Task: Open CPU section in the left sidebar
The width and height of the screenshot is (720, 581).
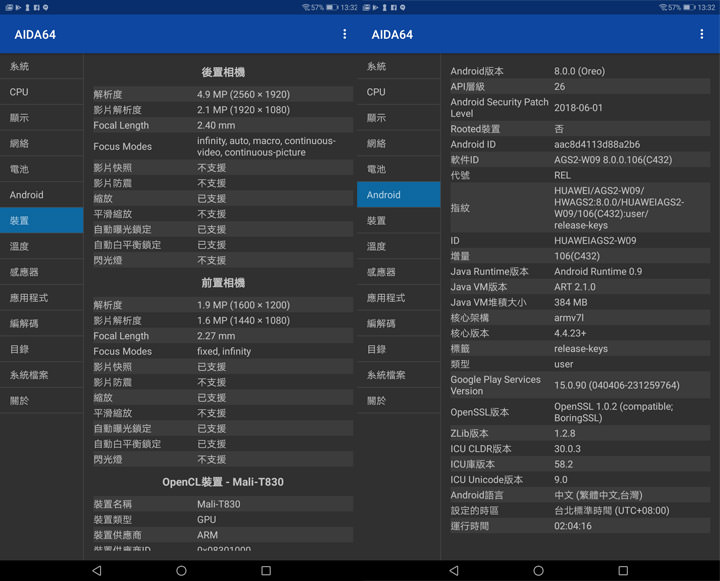Action: click(41, 92)
